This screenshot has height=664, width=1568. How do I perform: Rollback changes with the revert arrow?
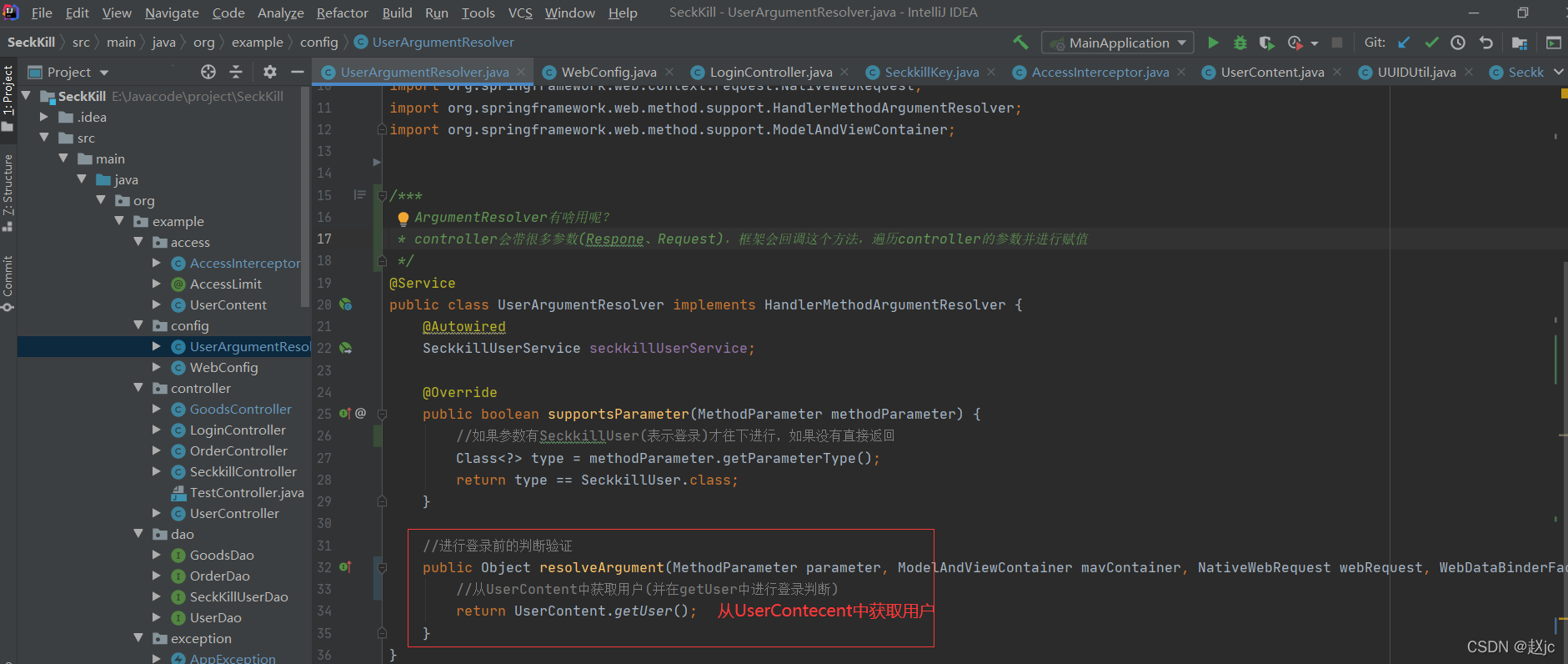tap(1485, 43)
